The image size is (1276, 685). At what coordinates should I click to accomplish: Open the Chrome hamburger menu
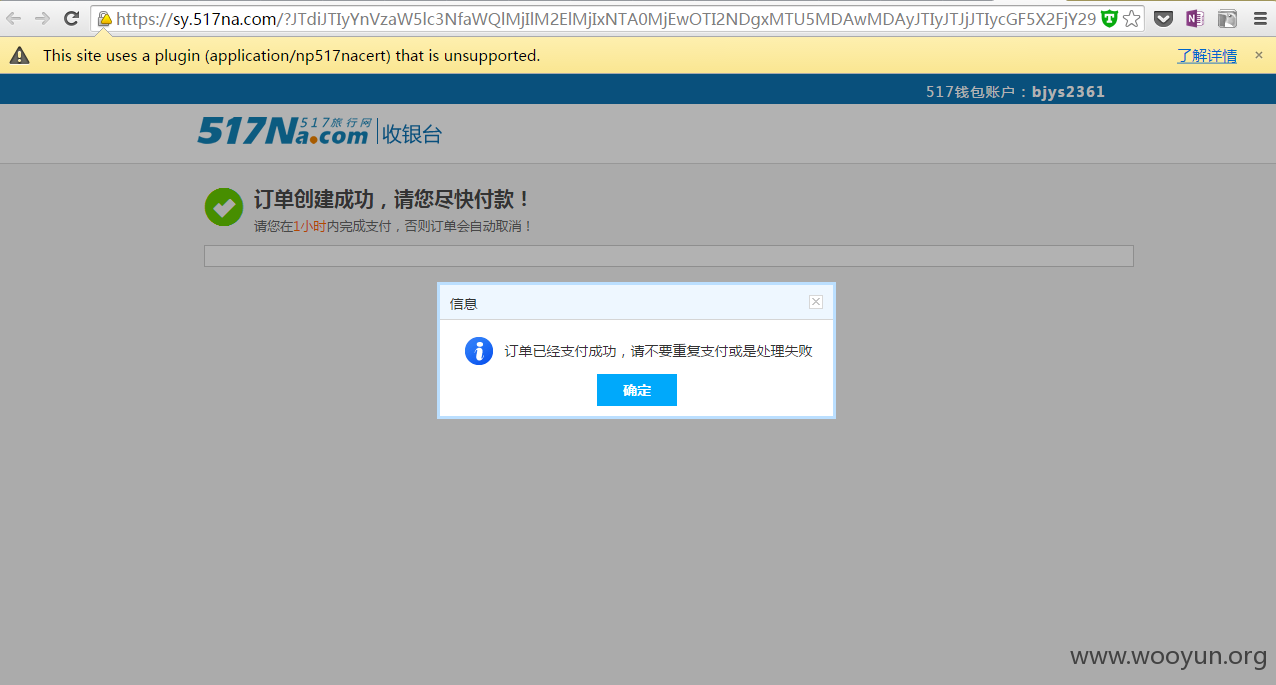(x=1259, y=18)
